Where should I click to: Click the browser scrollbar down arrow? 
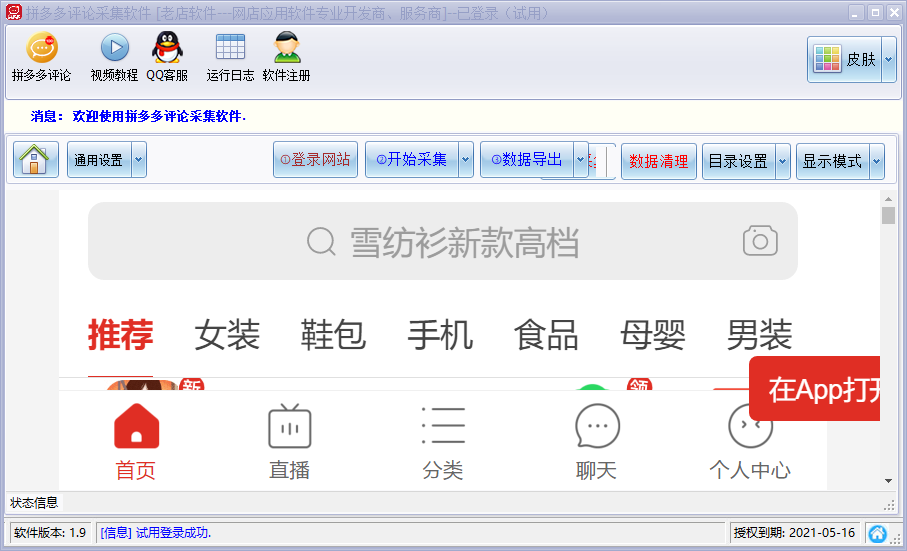pos(888,481)
